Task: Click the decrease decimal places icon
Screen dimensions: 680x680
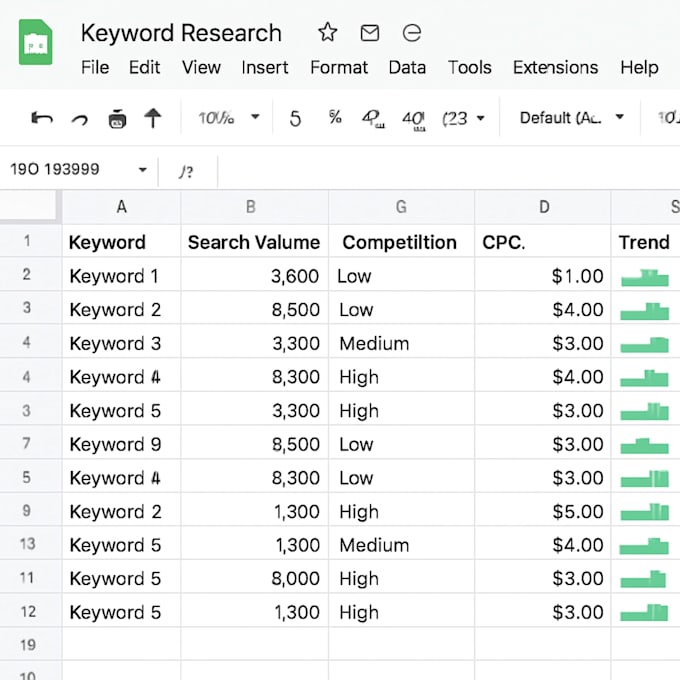Action: tap(373, 119)
